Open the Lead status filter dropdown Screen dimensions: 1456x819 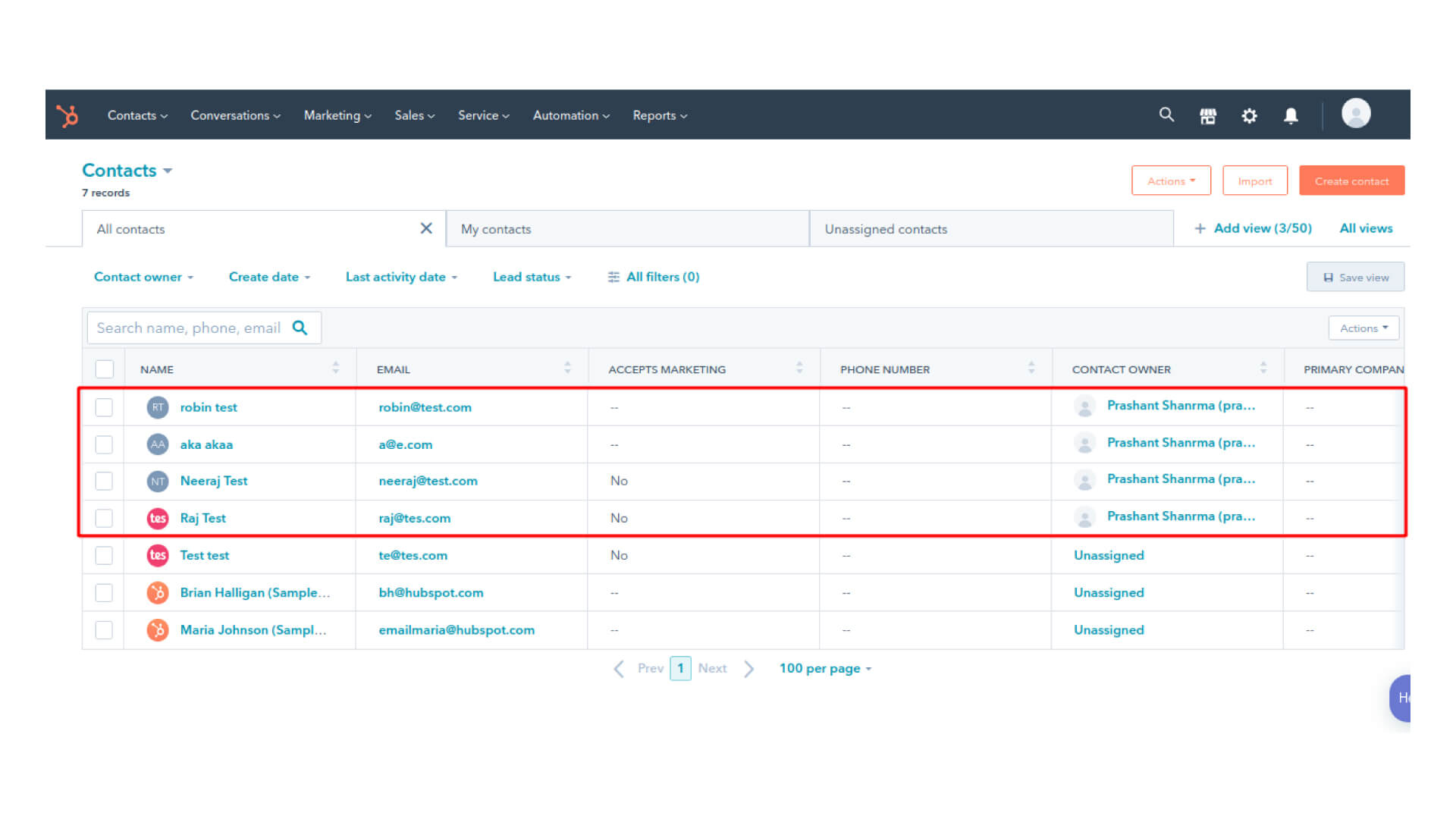click(532, 277)
